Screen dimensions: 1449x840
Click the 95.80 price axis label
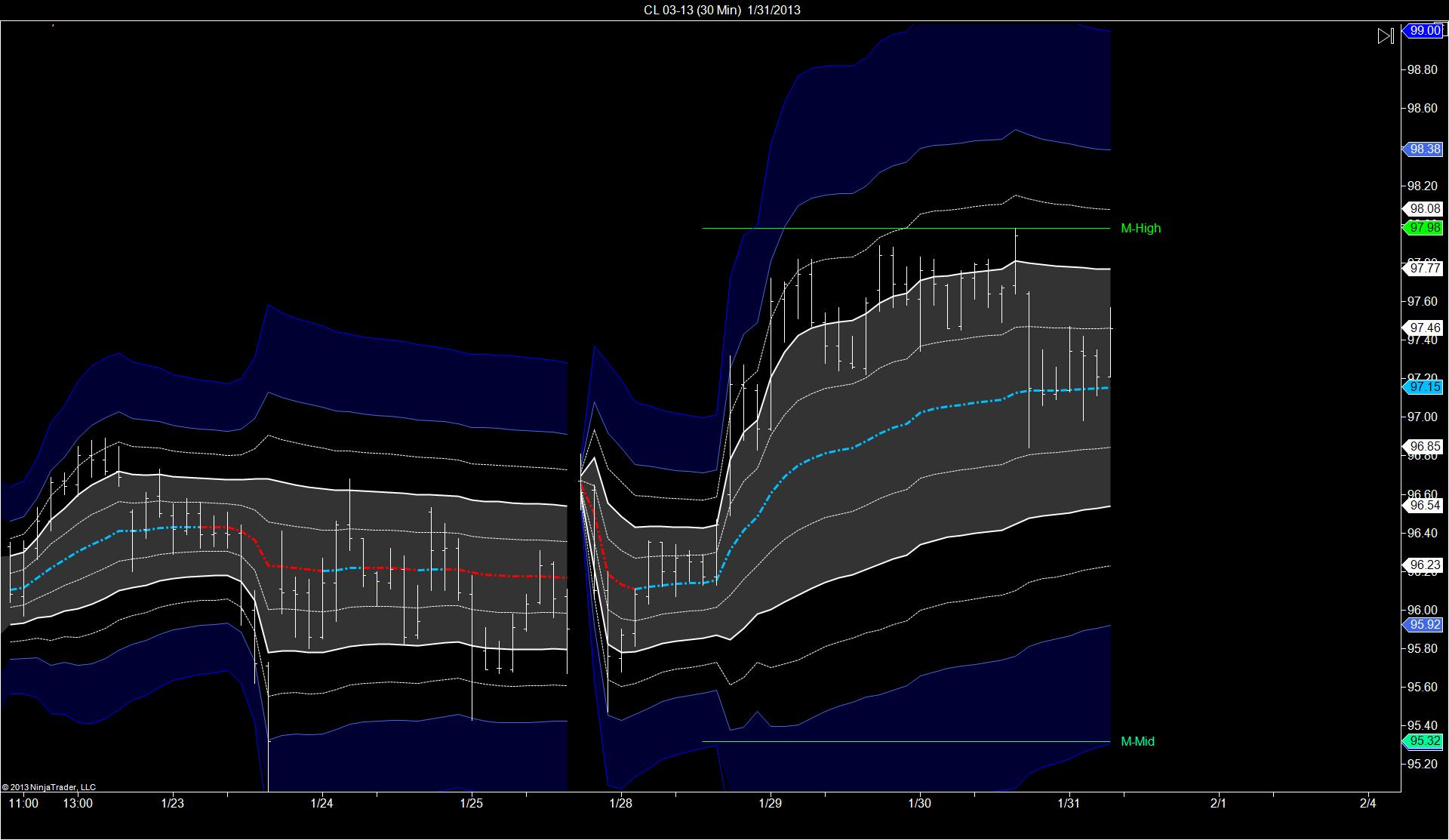1422,649
